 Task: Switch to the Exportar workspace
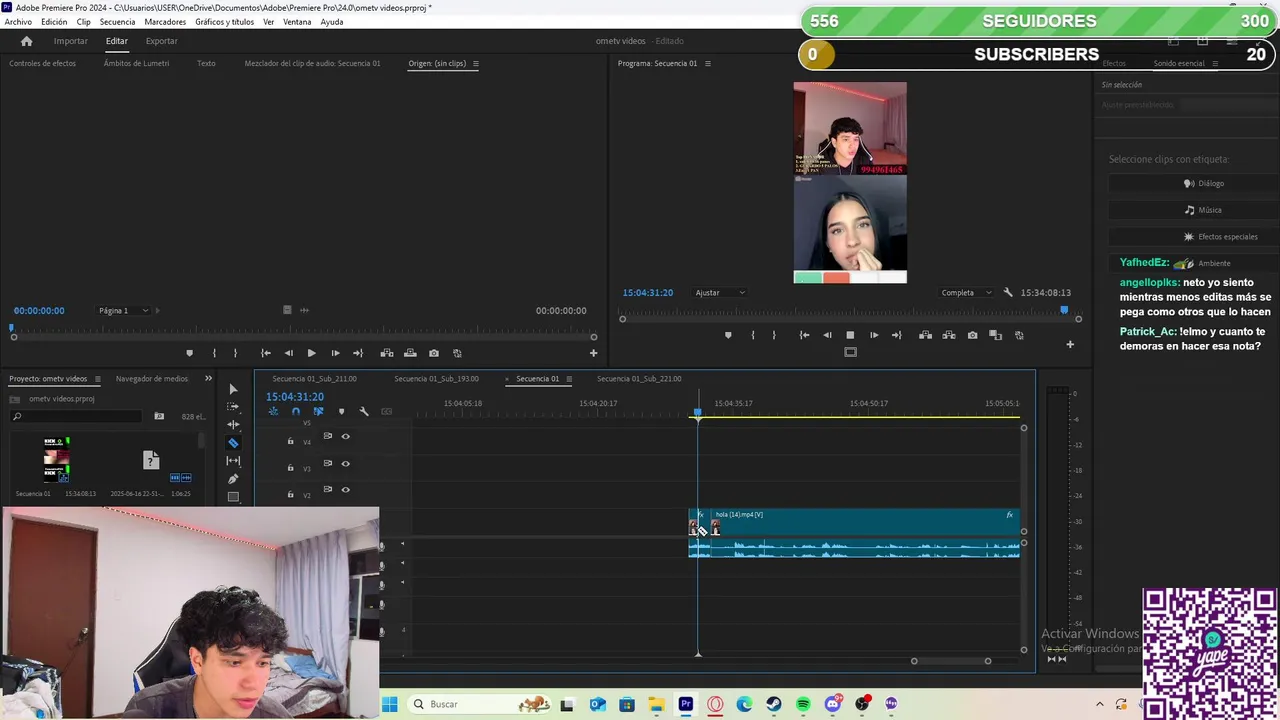pos(161,41)
